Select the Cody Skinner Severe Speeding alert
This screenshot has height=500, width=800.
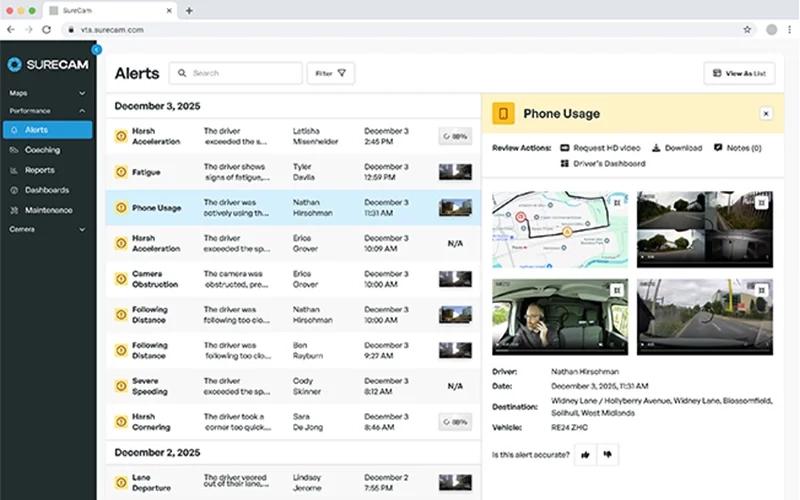[293, 386]
